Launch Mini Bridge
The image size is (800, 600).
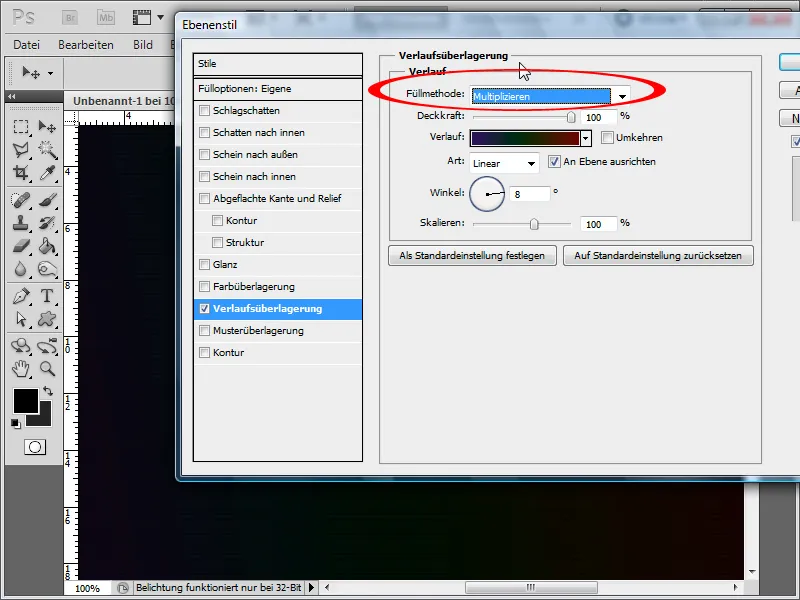click(x=106, y=18)
